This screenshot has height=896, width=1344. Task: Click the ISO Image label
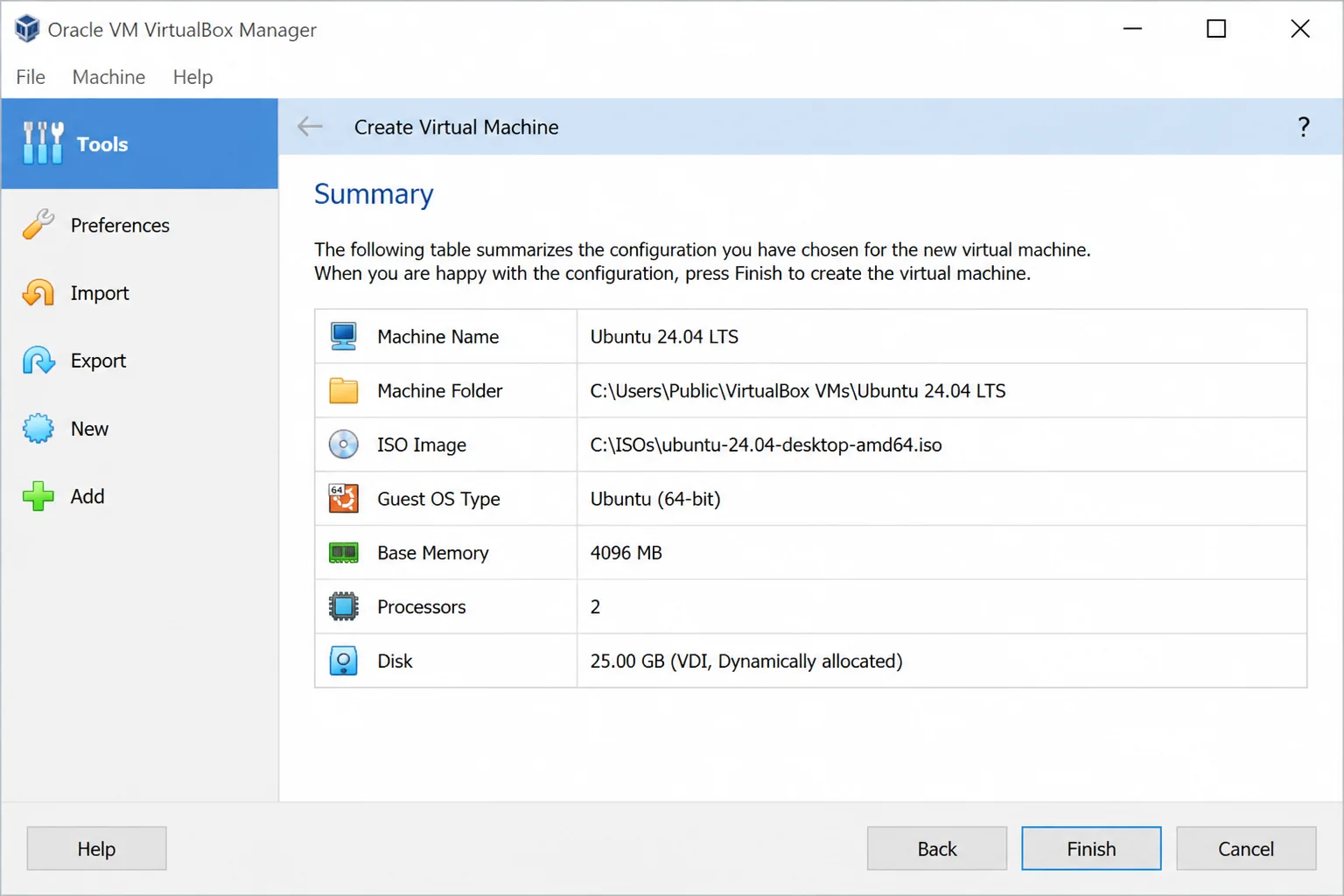pyautogui.click(x=422, y=445)
